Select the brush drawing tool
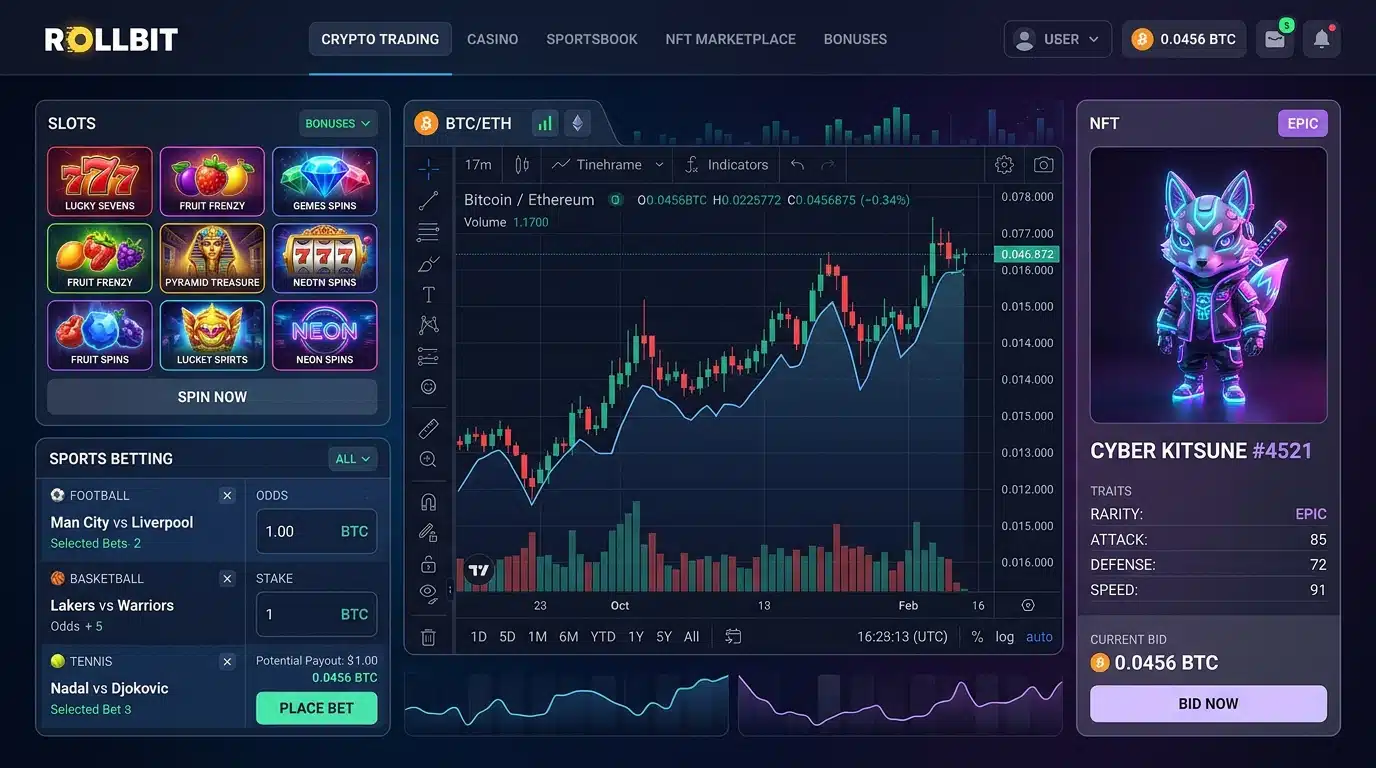This screenshot has height=768, width=1376. pos(428,264)
